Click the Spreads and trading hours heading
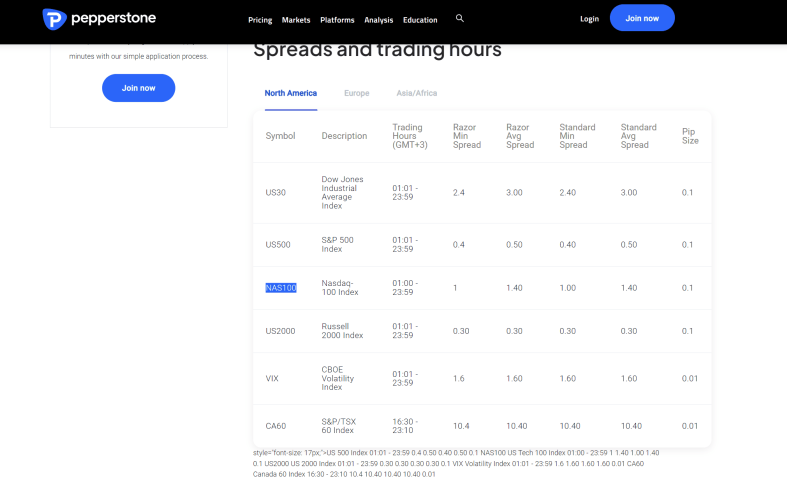This screenshot has height=498, width=787. (377, 51)
